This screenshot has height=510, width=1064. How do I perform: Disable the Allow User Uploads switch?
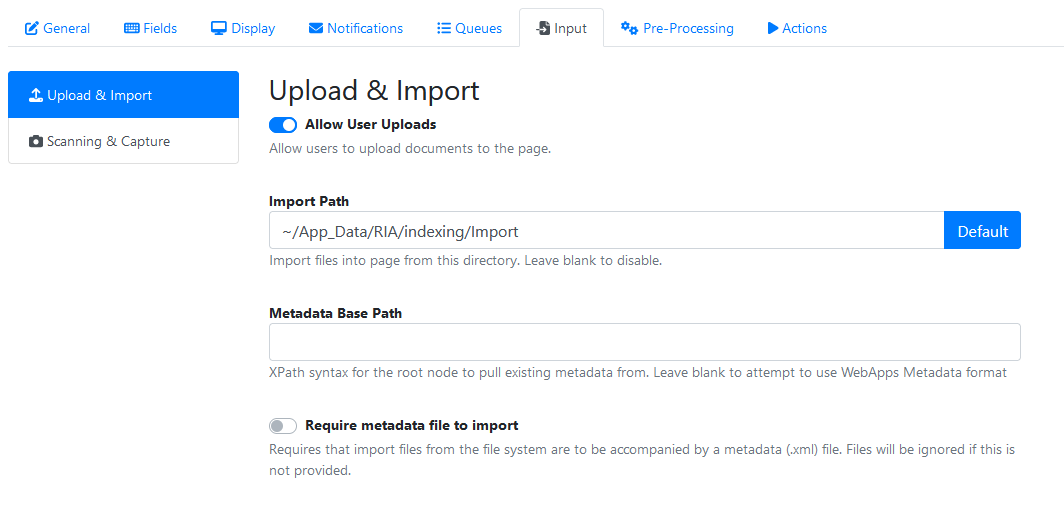283,125
